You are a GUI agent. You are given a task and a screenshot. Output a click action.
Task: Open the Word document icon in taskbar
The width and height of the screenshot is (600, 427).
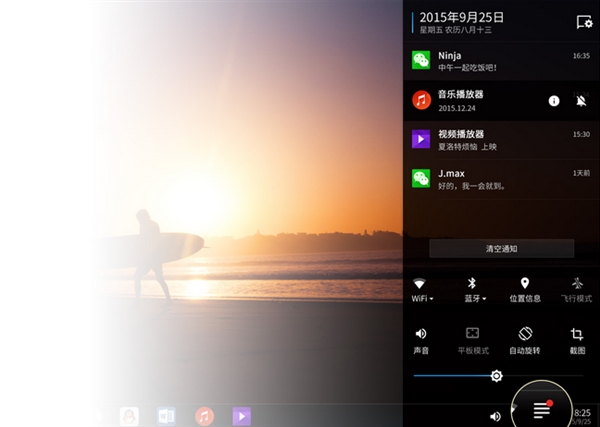pyautogui.click(x=167, y=415)
